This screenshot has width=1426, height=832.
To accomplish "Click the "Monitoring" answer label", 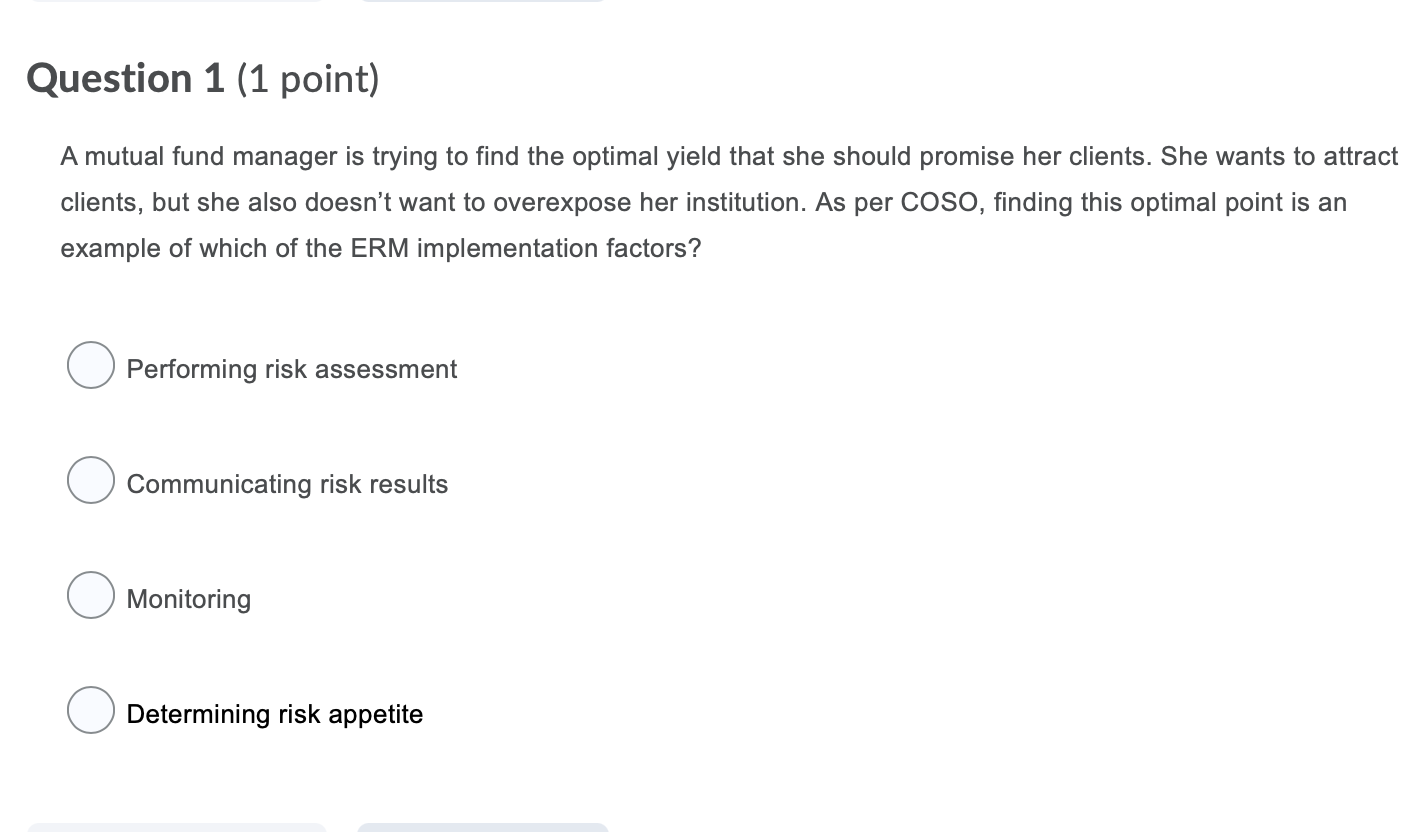I will click(188, 599).
